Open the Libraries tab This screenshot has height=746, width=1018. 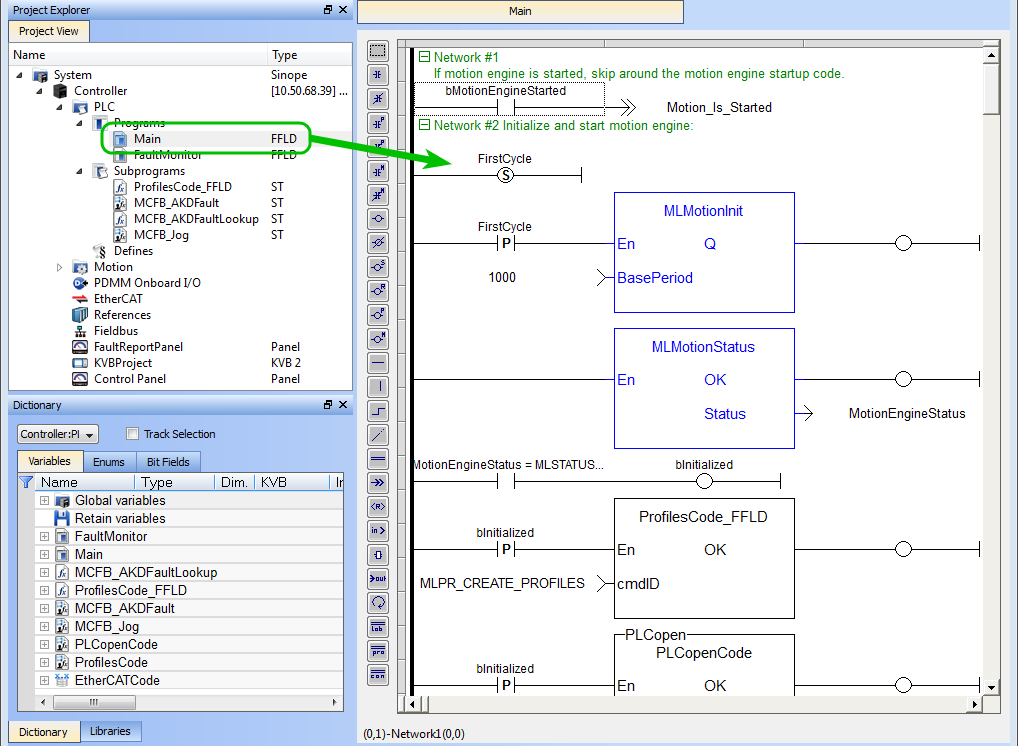110,731
